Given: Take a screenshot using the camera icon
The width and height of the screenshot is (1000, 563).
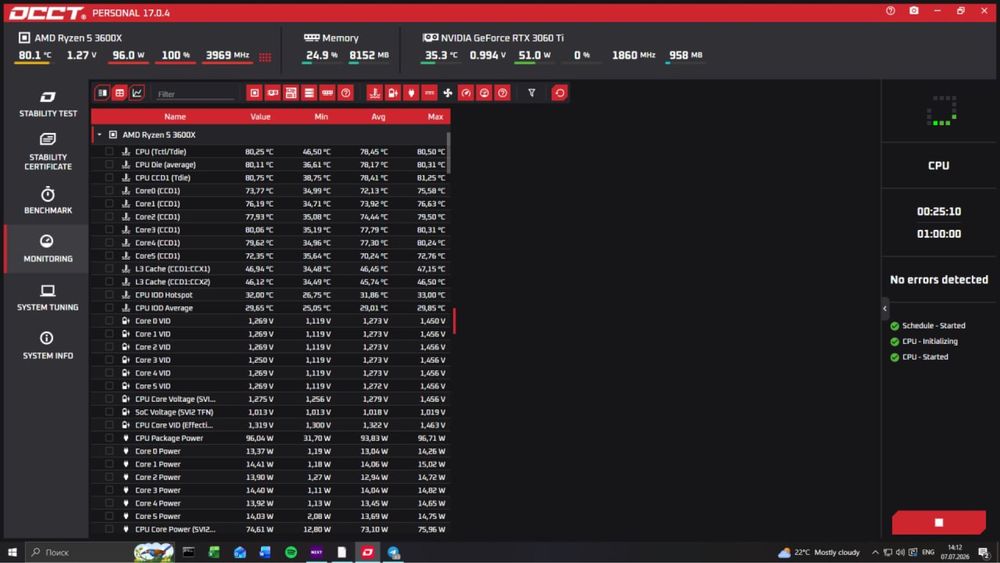Looking at the screenshot, I should pos(914,11).
